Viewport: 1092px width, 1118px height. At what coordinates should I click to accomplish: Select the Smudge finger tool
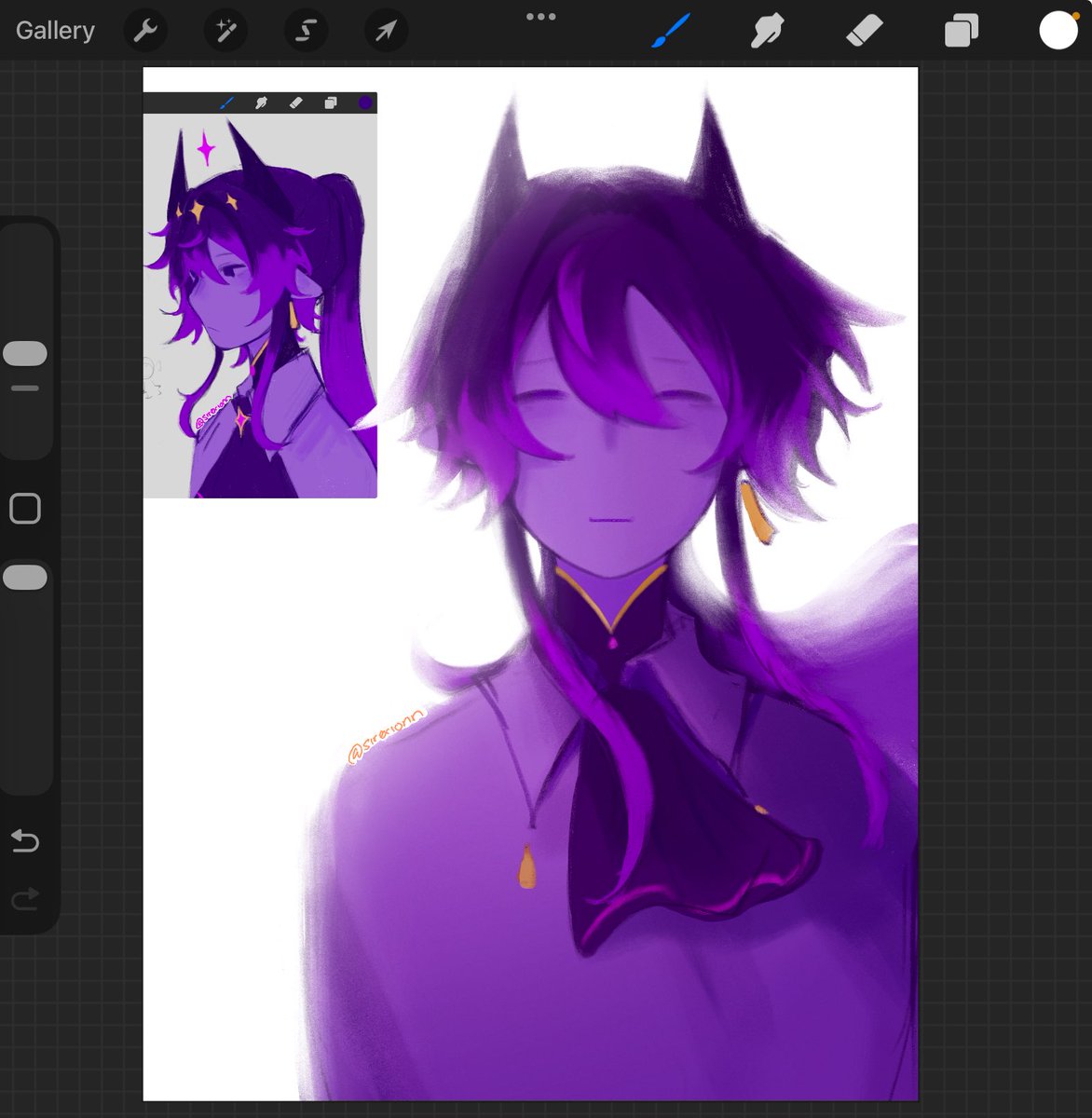(767, 31)
